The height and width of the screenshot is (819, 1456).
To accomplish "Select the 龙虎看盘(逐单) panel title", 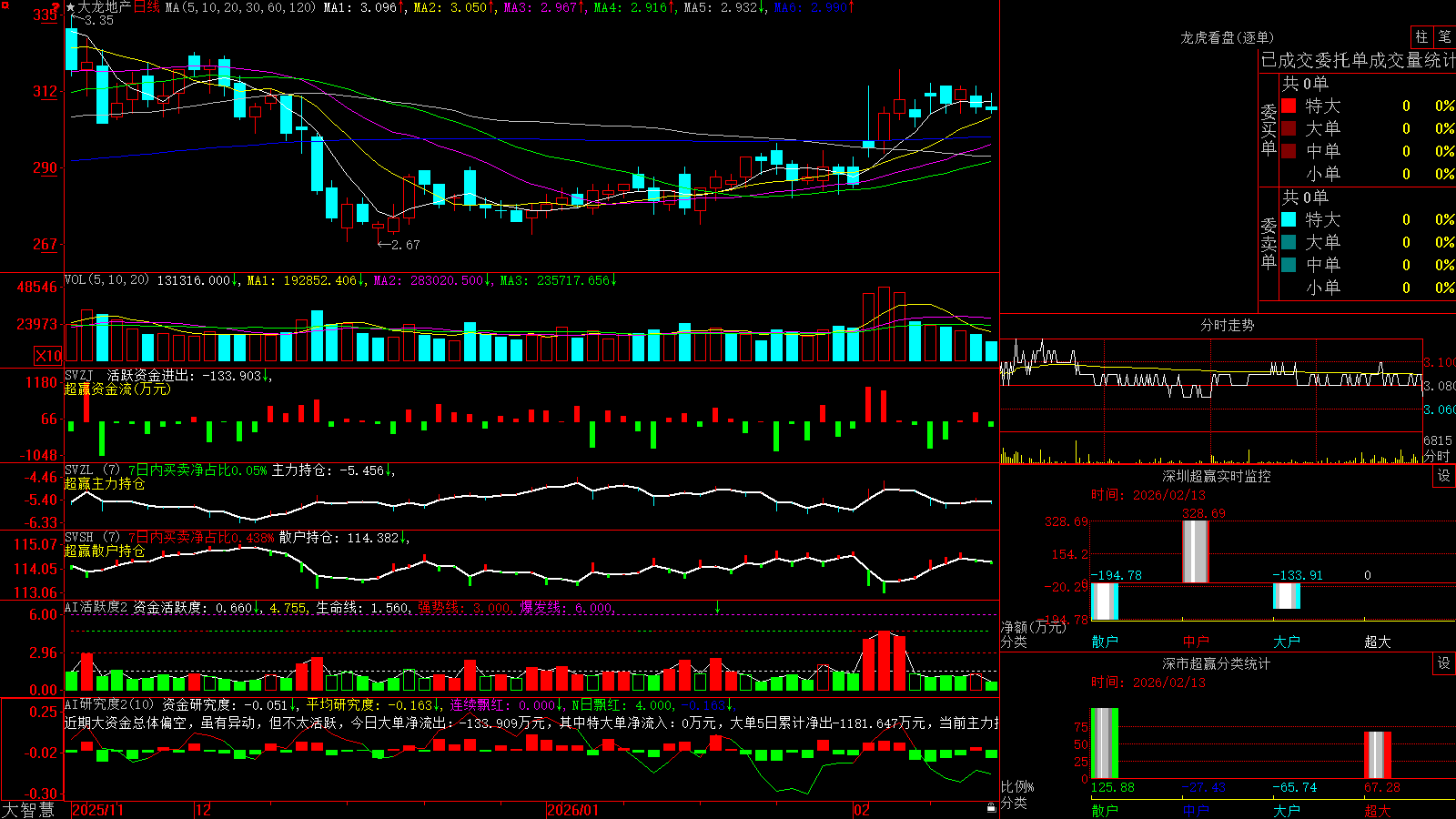I will 1227,37.
